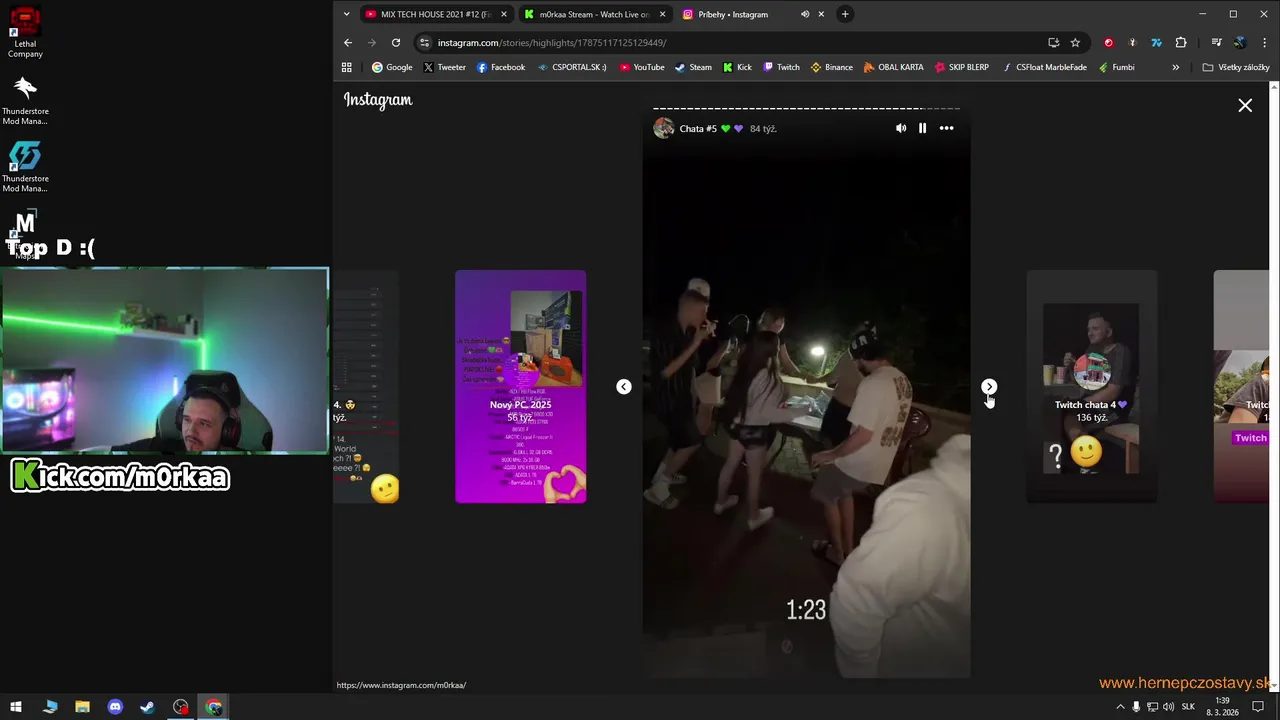The height and width of the screenshot is (720, 1280).
Task: Open the media control playlist icon
Action: pos(1216,42)
